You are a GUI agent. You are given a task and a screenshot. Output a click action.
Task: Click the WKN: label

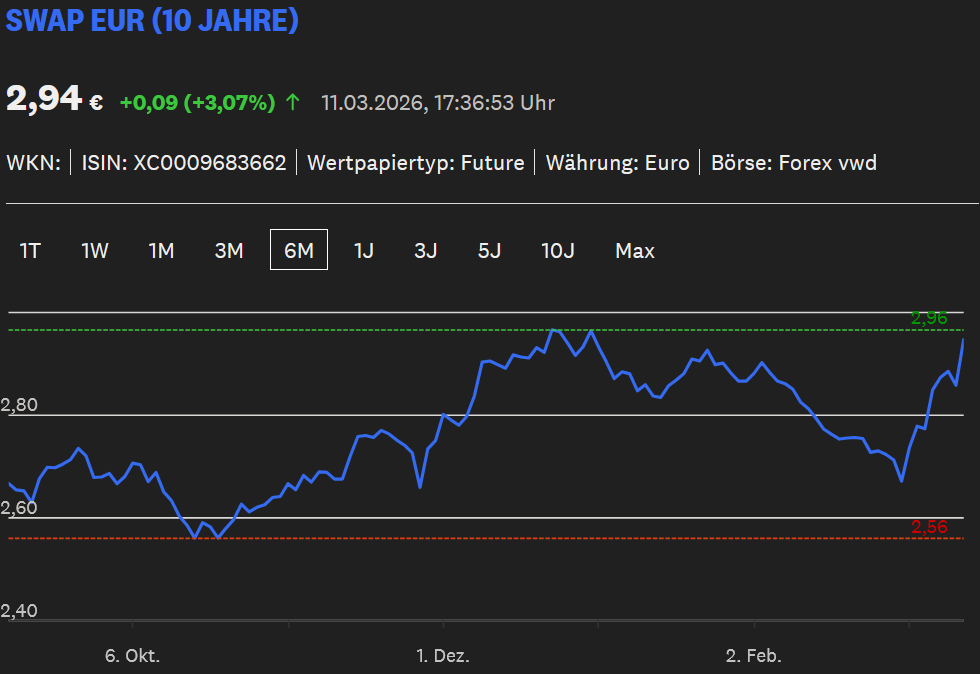pos(33,163)
